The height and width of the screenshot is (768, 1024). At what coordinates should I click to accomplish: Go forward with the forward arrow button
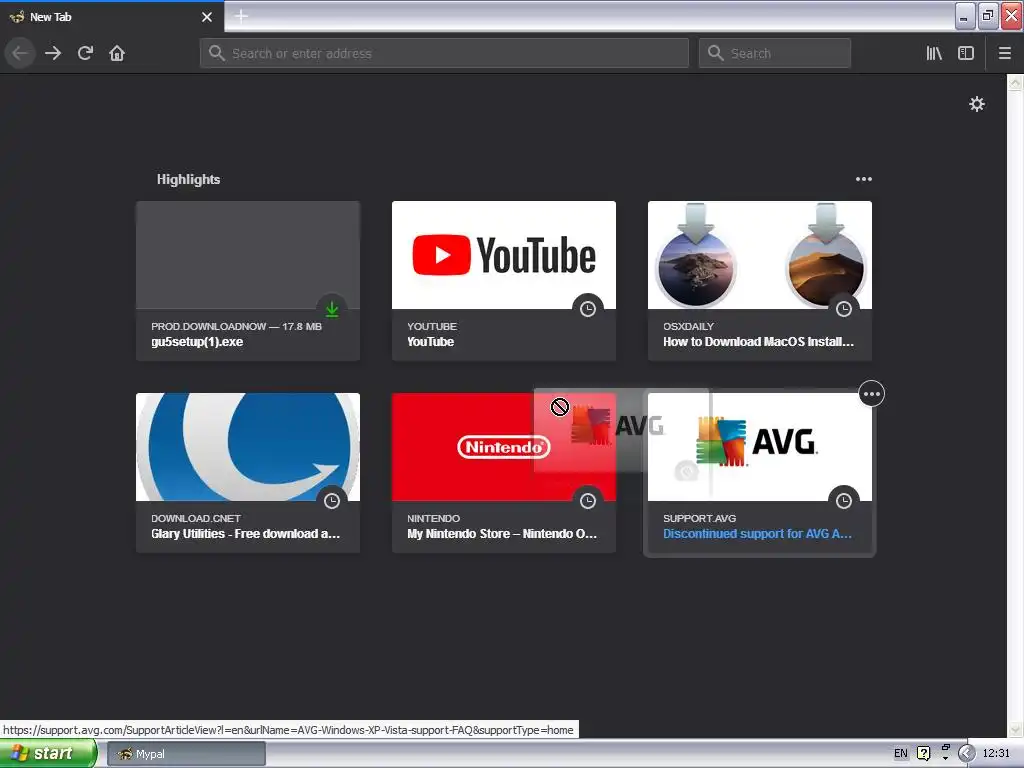tap(53, 53)
